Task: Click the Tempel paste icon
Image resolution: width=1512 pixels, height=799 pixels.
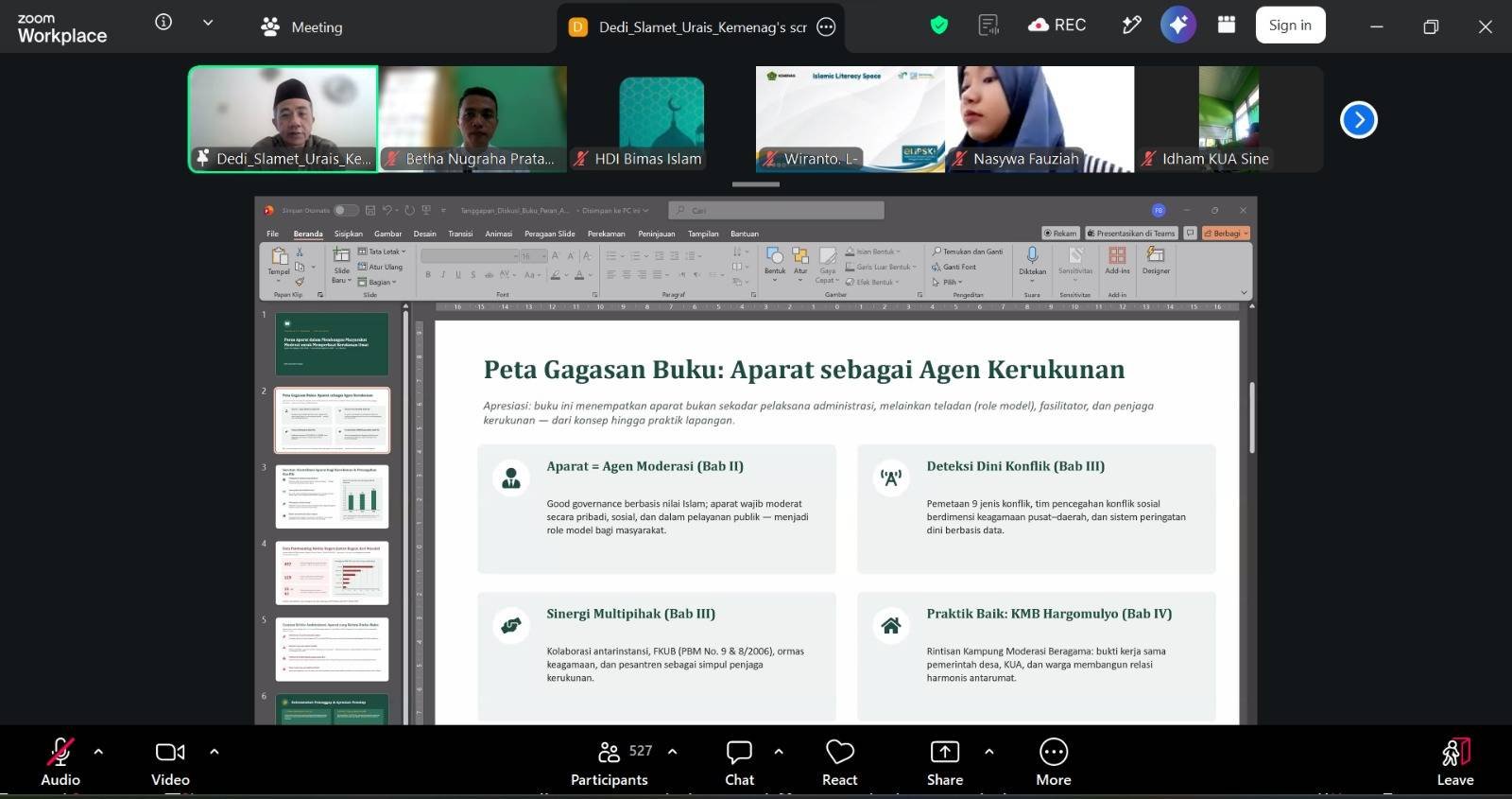Action: pyautogui.click(x=279, y=256)
